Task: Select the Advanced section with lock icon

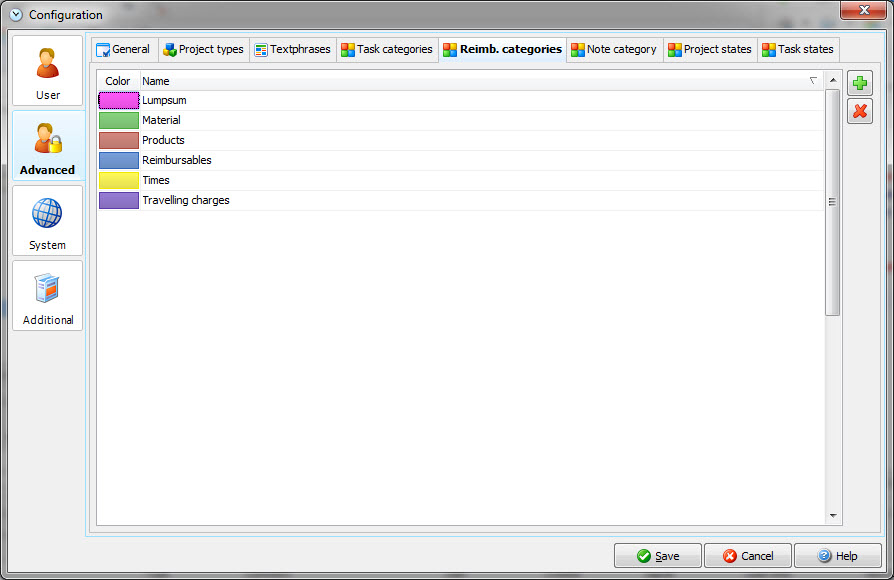Action: coord(48,146)
